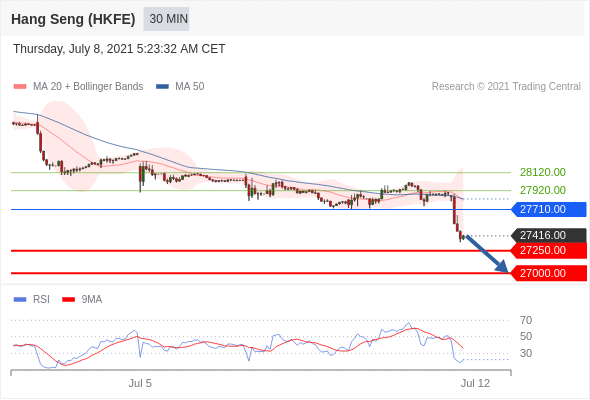Click the 30 MIN timeframe button

(166, 19)
